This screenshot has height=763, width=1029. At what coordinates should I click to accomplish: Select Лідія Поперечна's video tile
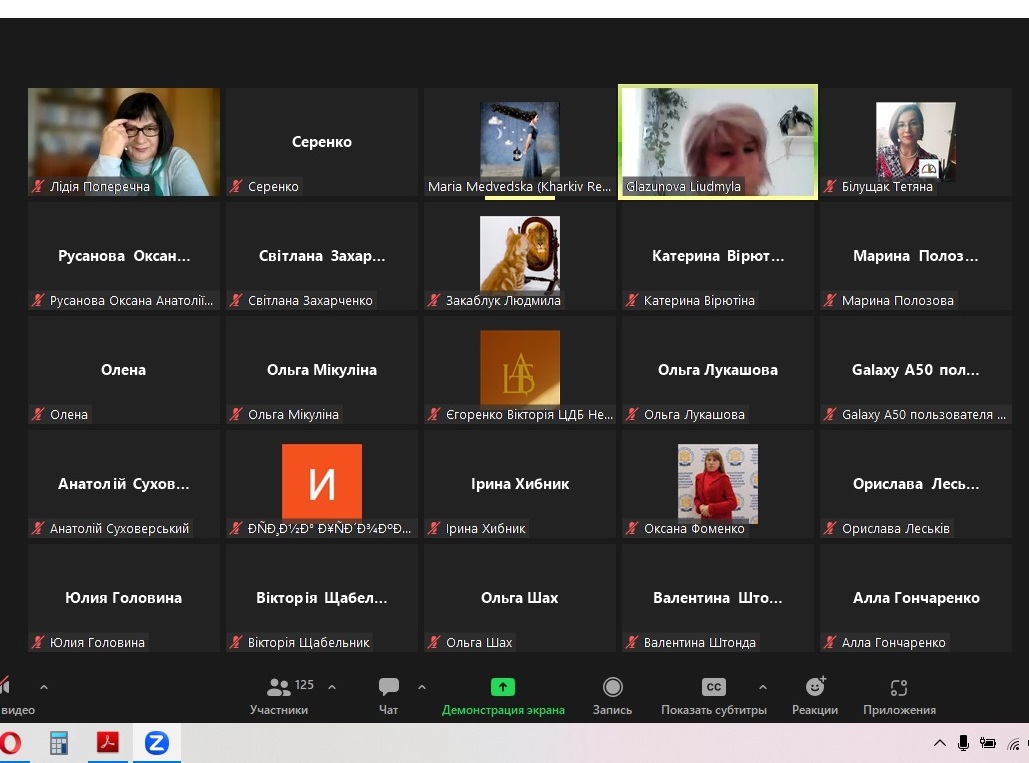pos(124,141)
